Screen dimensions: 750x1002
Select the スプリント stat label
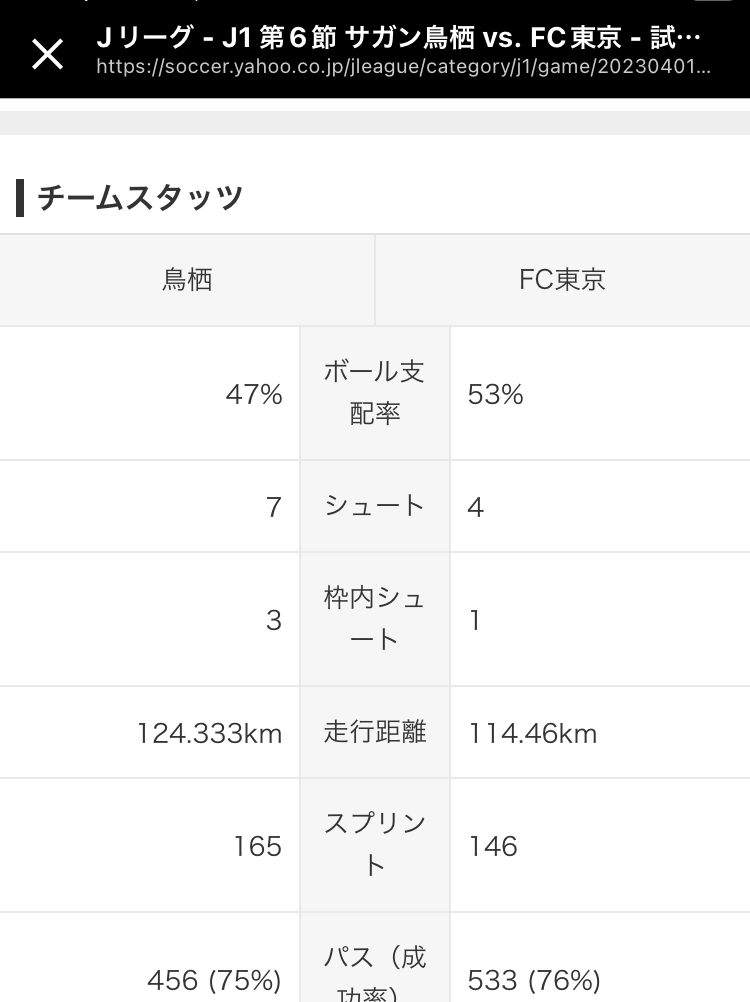click(x=374, y=844)
